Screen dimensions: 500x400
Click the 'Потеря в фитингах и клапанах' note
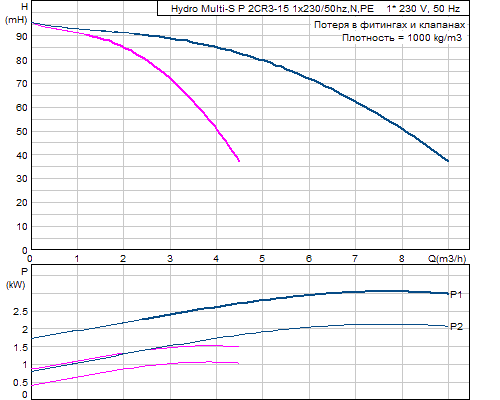389,25
